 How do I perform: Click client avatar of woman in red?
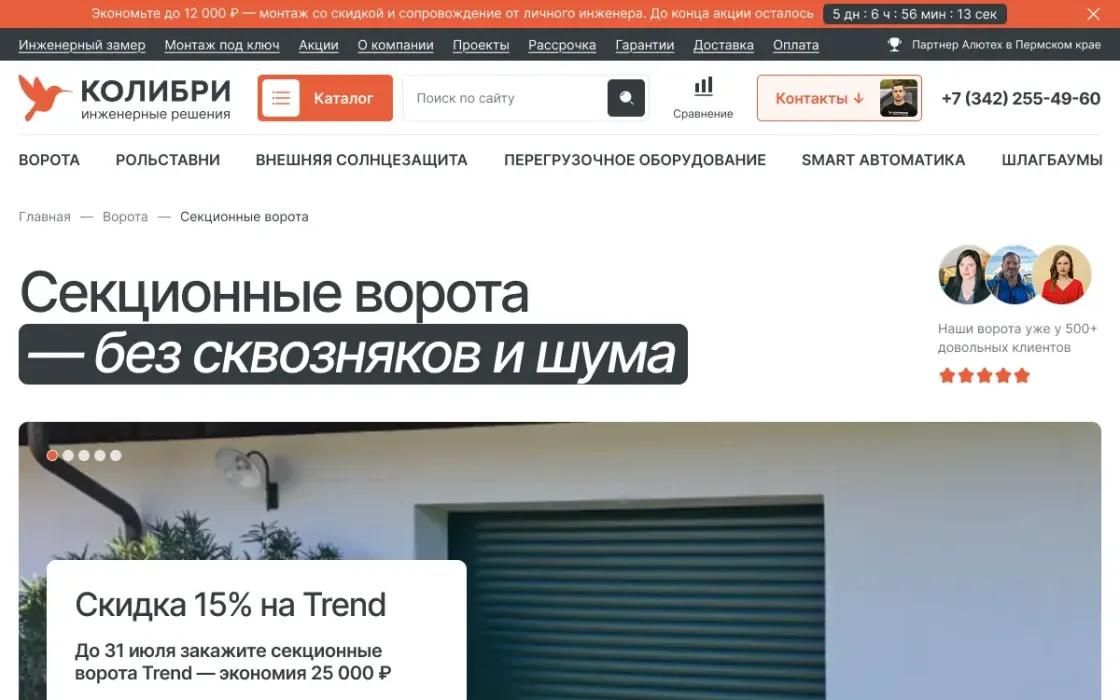(1062, 275)
